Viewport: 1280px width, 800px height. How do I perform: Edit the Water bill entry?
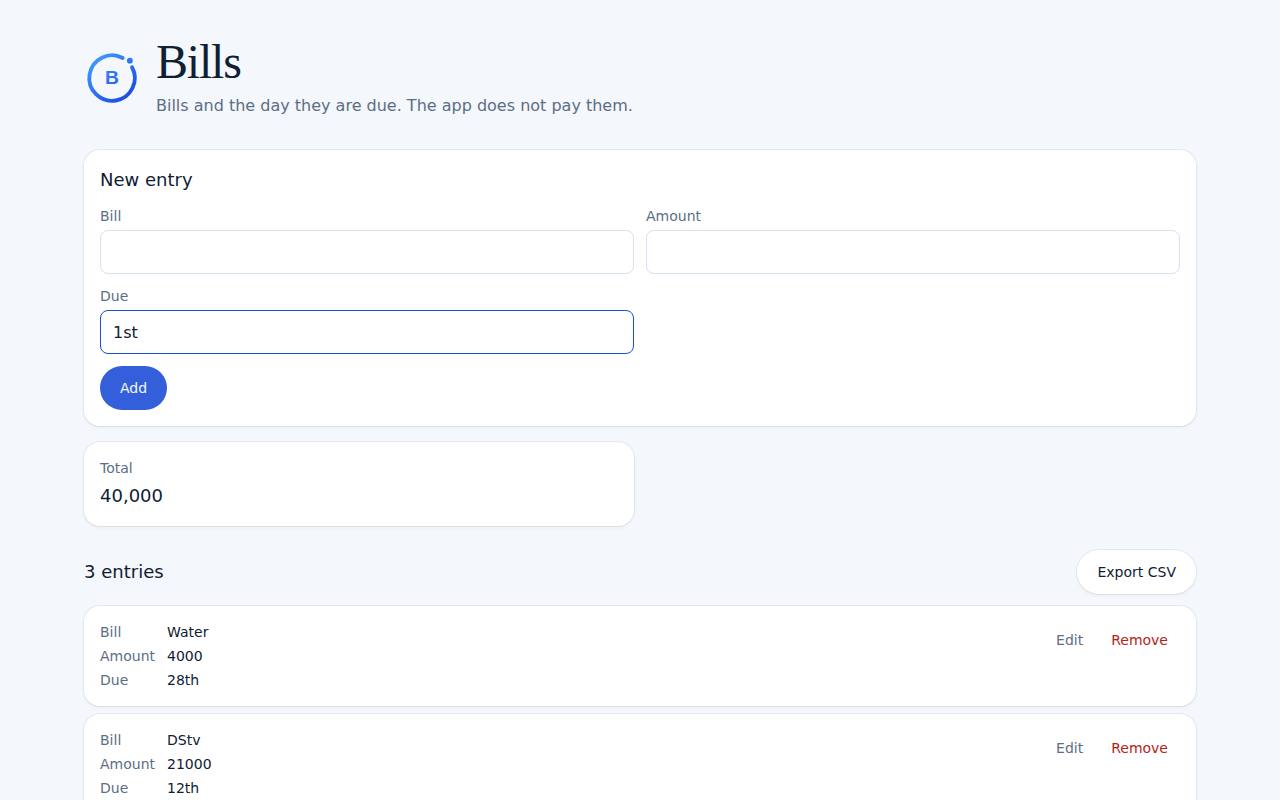1069,640
